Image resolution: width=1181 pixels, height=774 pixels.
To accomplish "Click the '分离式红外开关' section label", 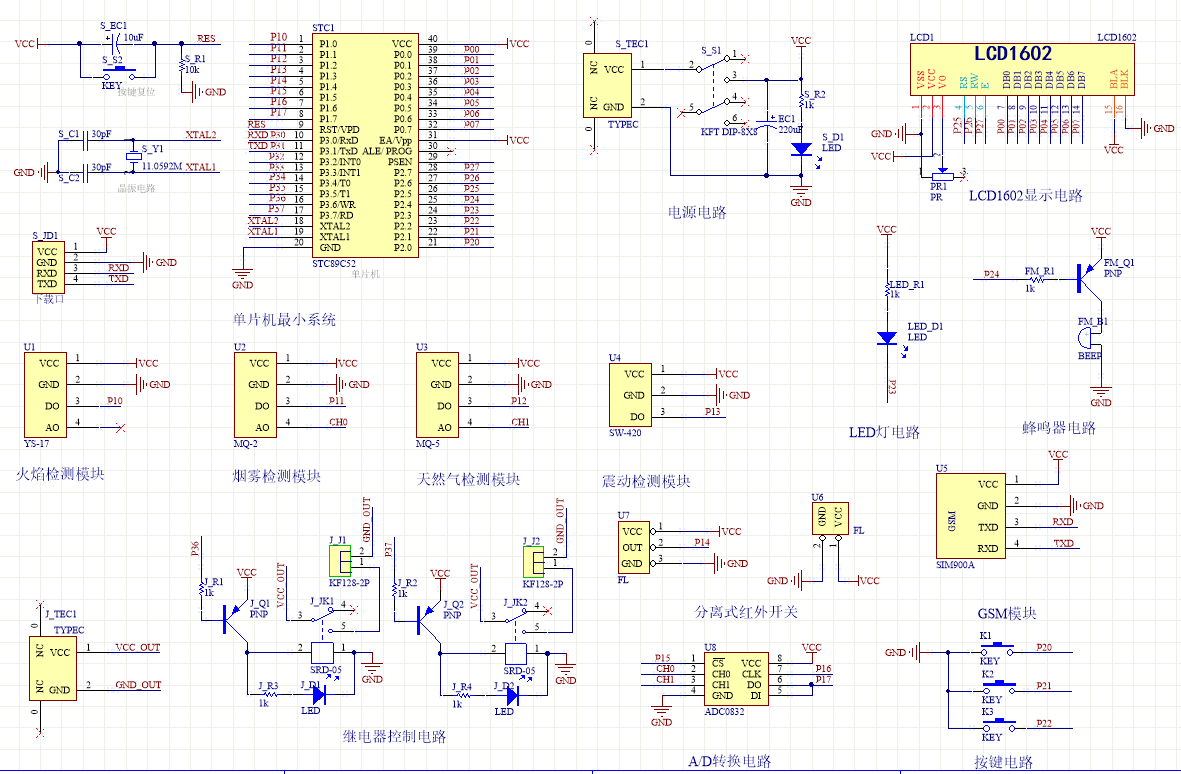I will pos(746,611).
